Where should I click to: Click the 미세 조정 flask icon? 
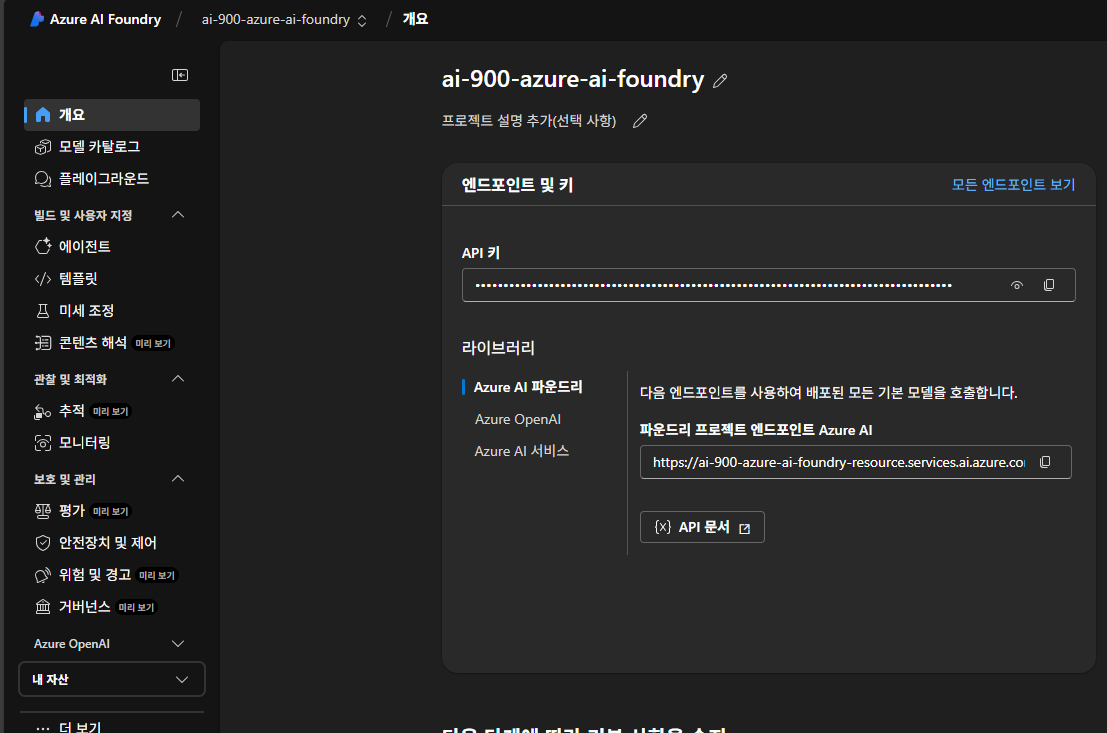point(43,311)
